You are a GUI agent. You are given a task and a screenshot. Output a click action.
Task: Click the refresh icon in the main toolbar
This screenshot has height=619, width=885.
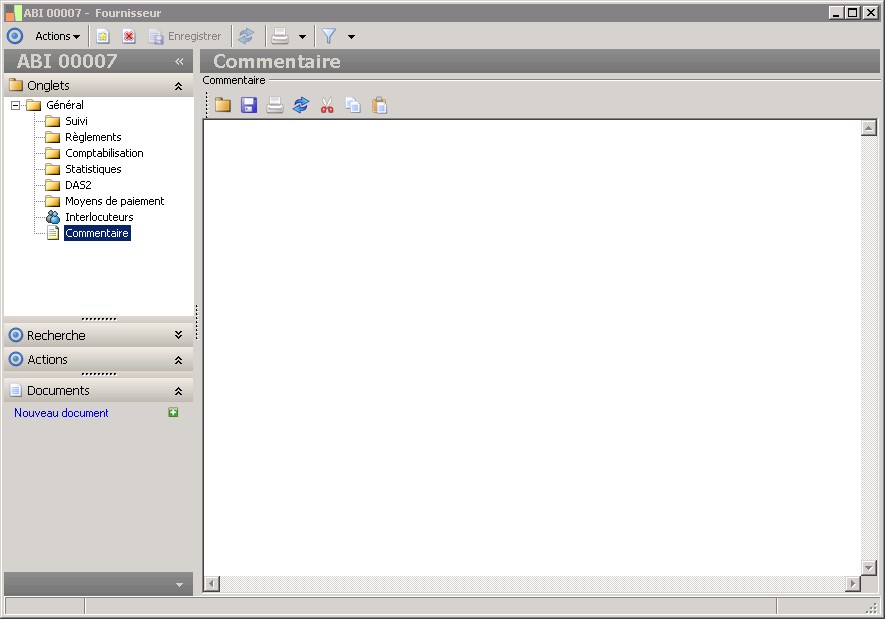click(x=246, y=36)
